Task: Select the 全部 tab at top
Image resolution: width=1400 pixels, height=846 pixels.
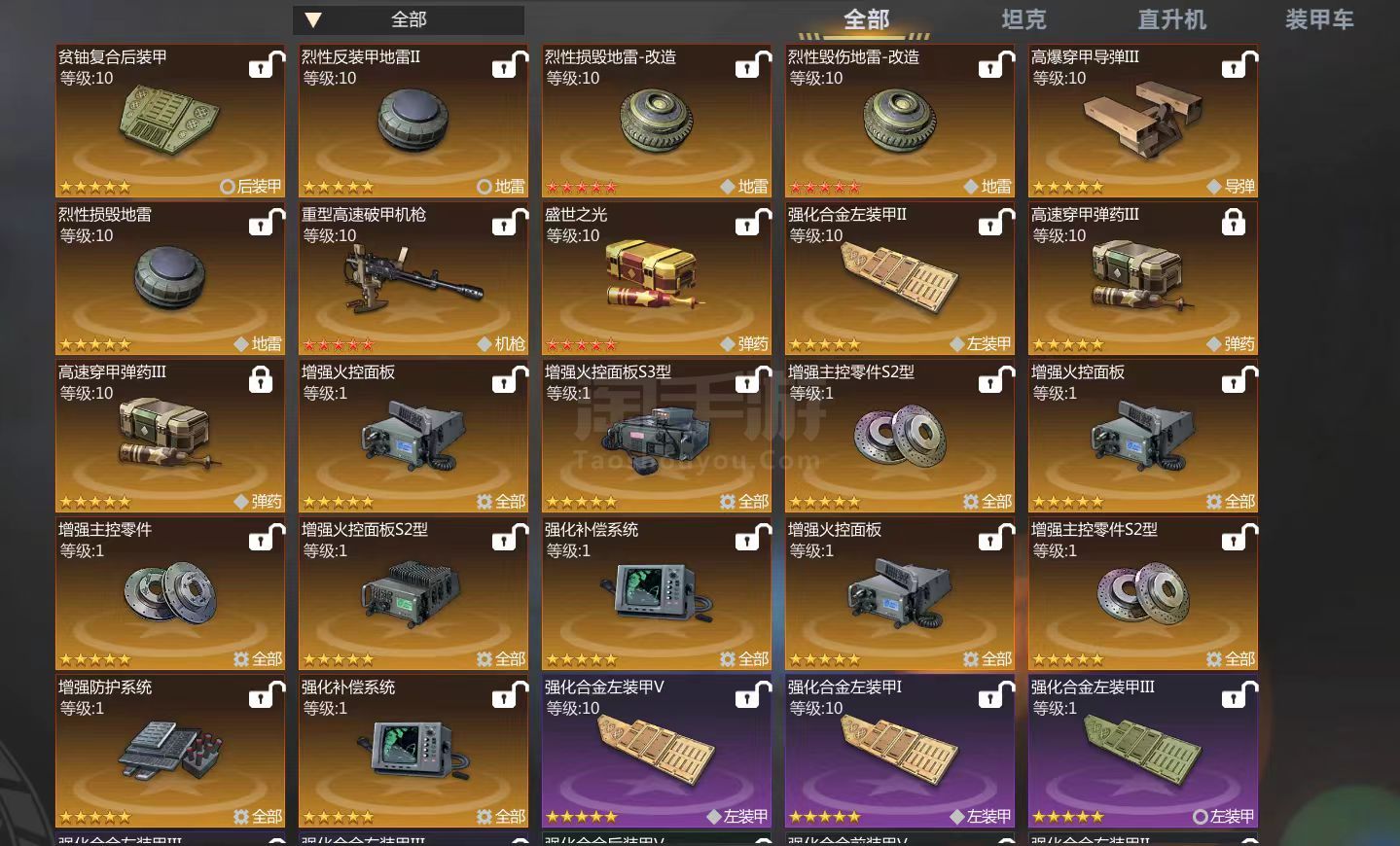Action: (866, 19)
